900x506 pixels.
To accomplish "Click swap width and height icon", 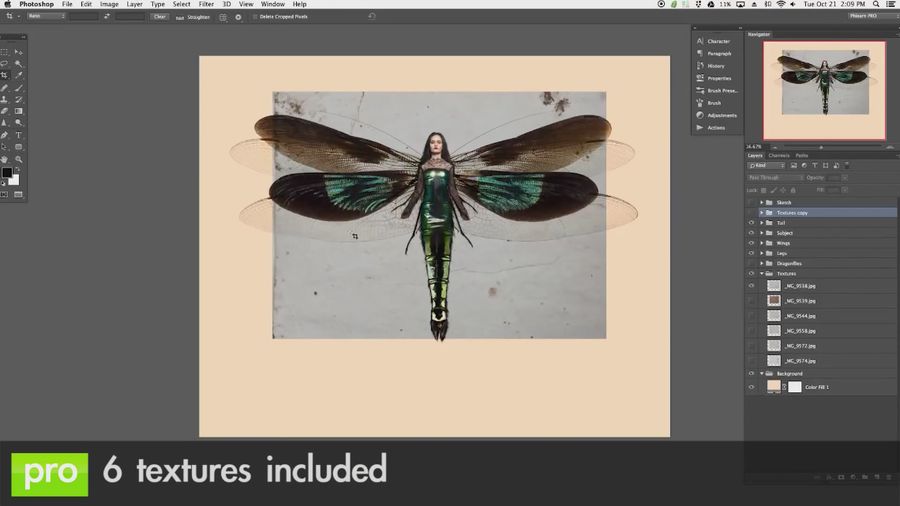I will 107,17.
